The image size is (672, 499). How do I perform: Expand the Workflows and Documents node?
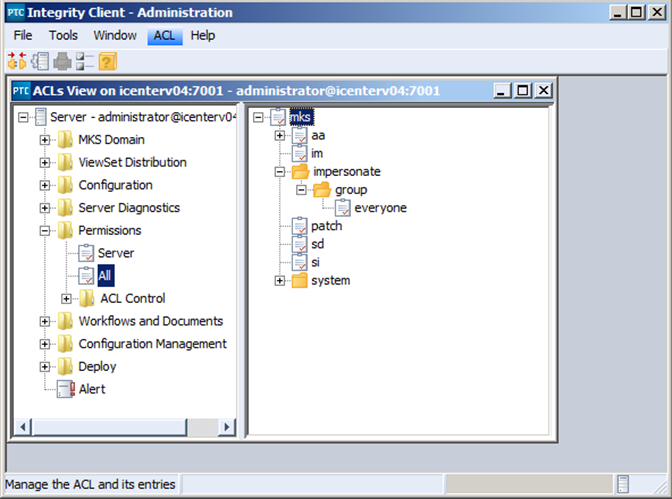coord(45,321)
